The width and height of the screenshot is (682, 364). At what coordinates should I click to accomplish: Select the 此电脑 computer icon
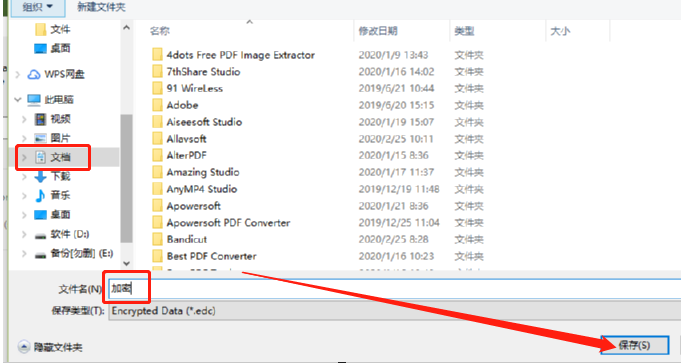(33, 100)
